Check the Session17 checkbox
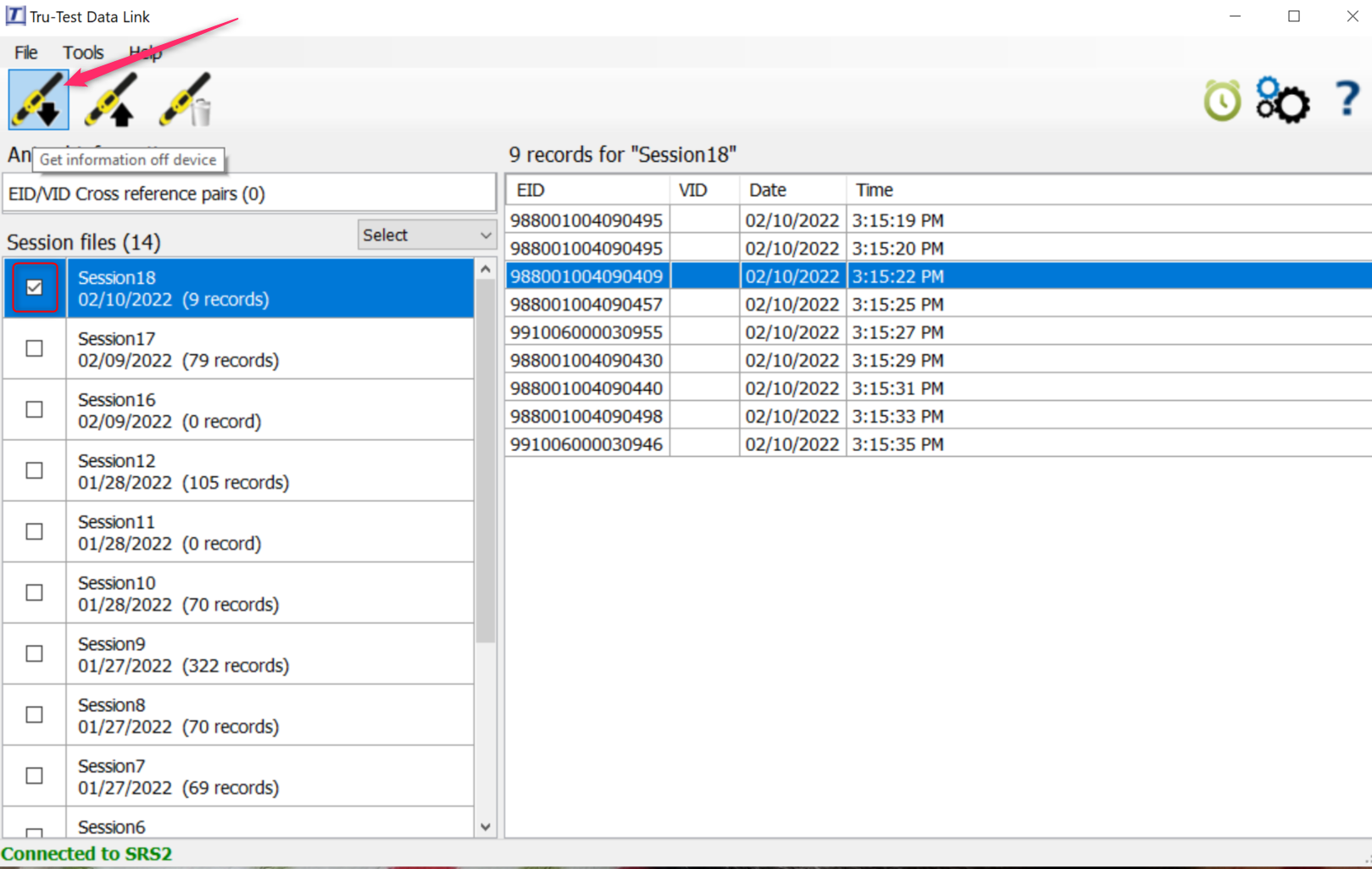 click(34, 348)
